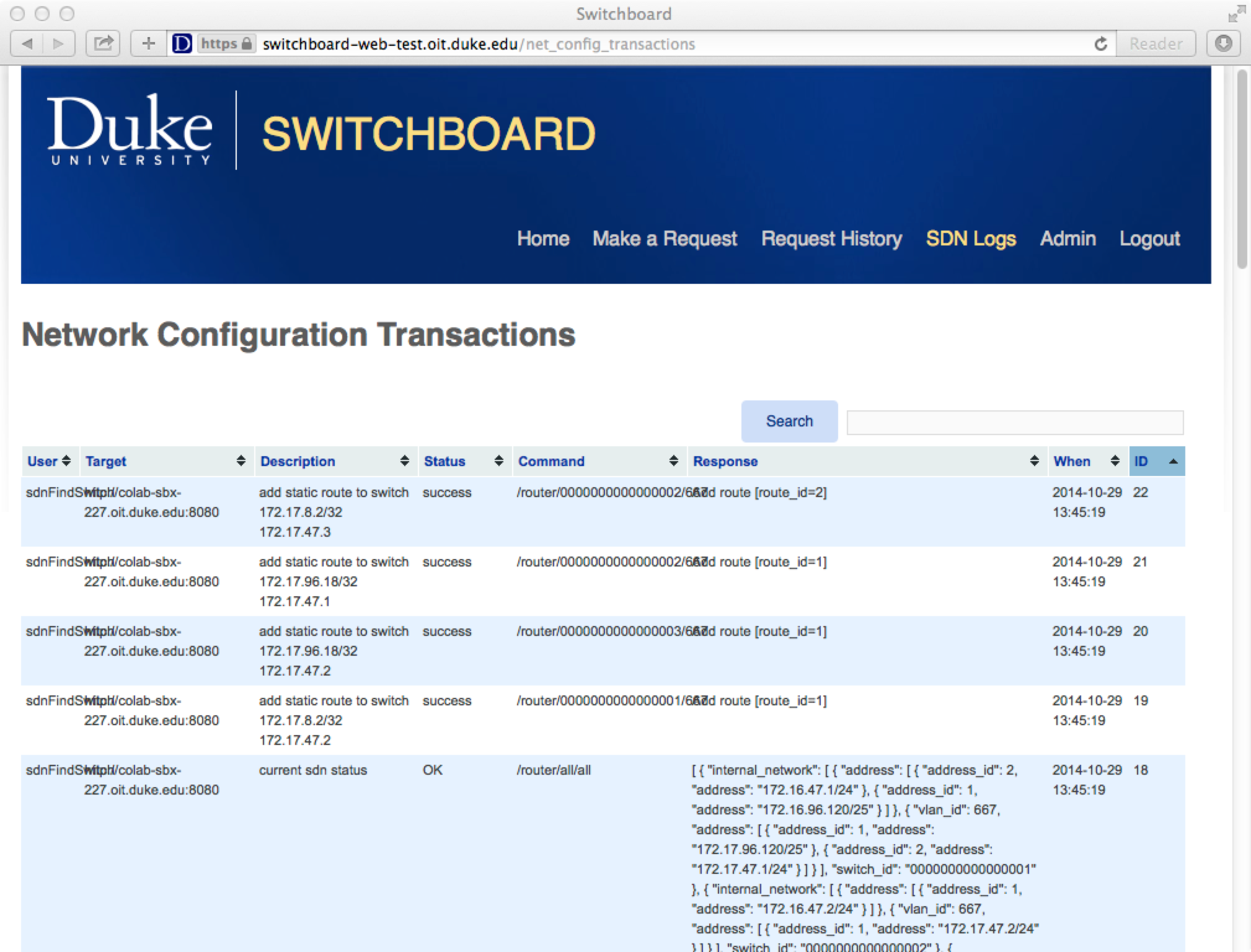Viewport: 1251px width, 952px height.
Task: Open the Downloads icon in Safari toolbar
Action: tap(1223, 43)
